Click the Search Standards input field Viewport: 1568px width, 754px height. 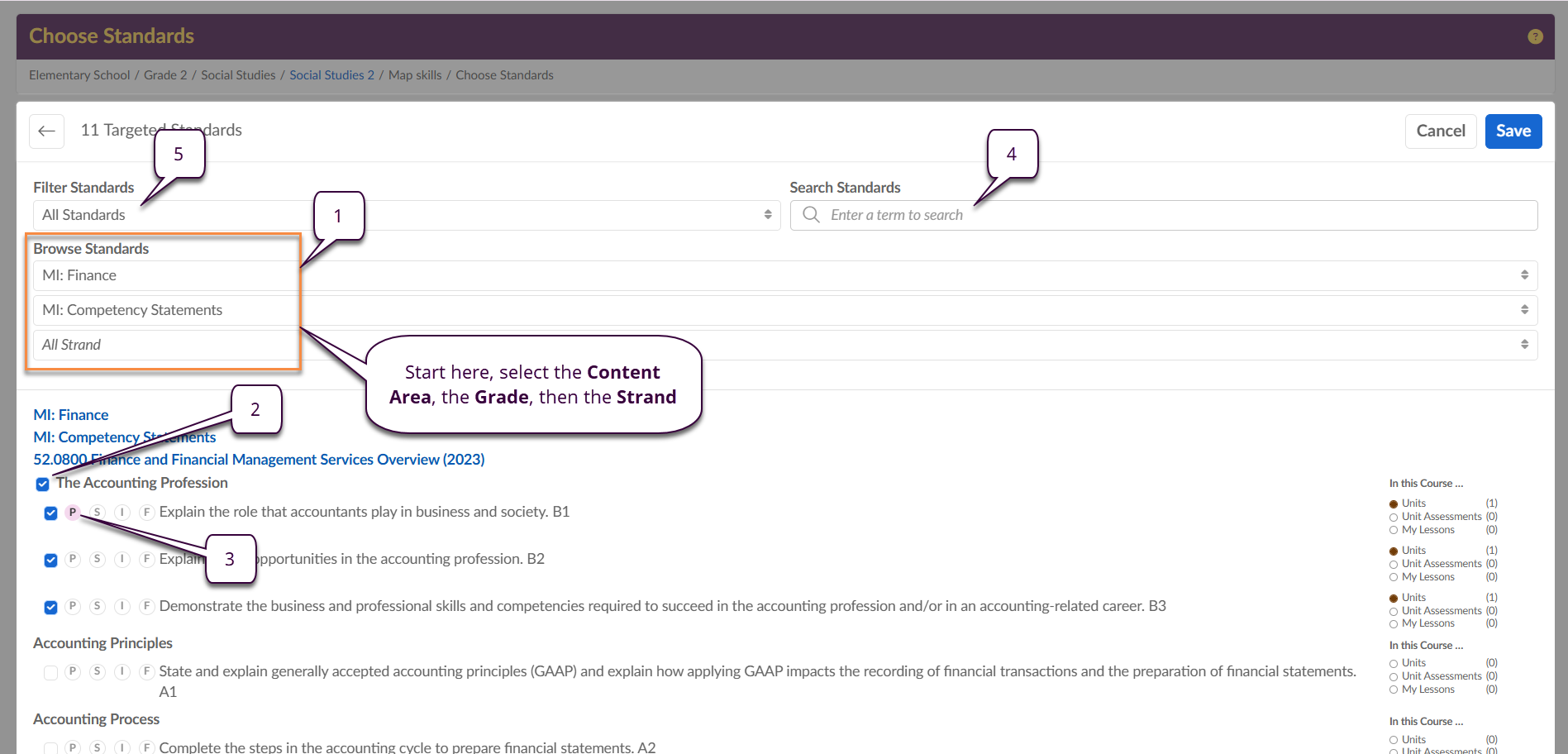[1174, 215]
